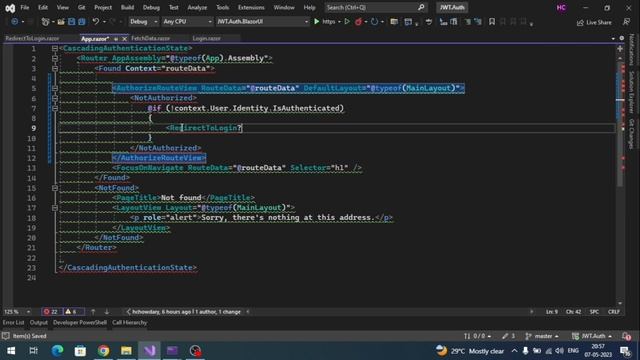Click the Save All icon in toolbar
Viewport: 640px width, 360px height.
[82, 22]
